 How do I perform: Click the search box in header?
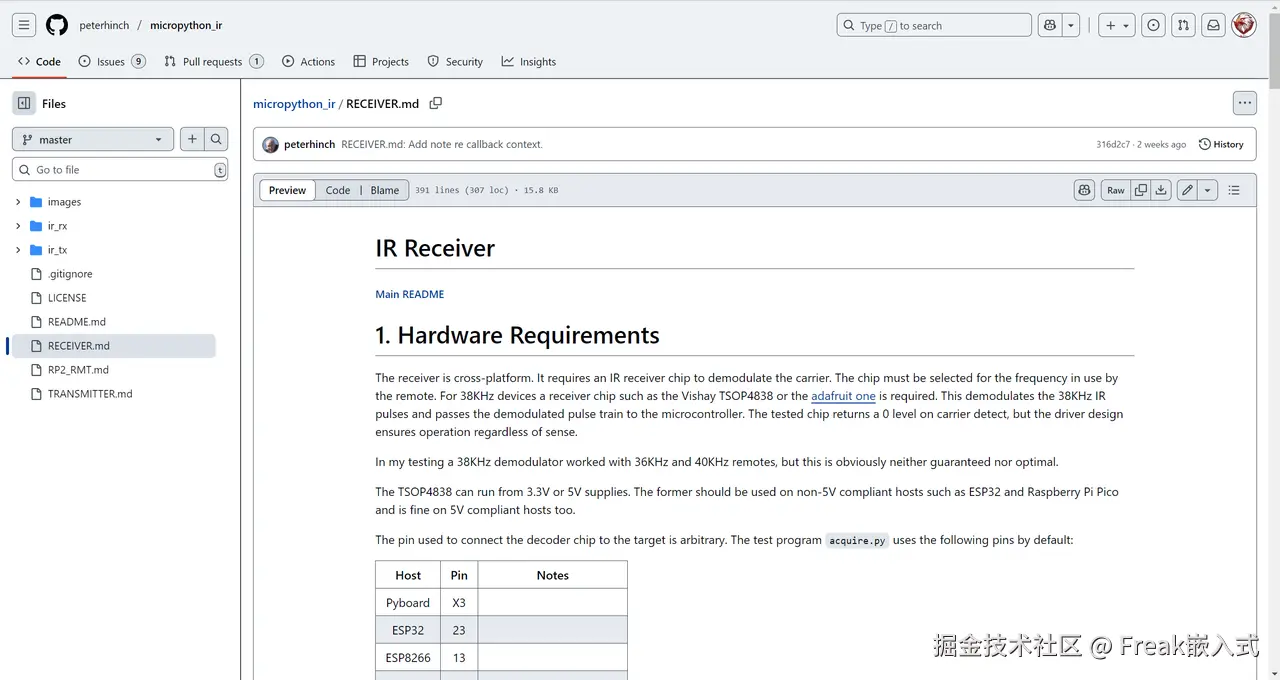pyautogui.click(x=934, y=25)
